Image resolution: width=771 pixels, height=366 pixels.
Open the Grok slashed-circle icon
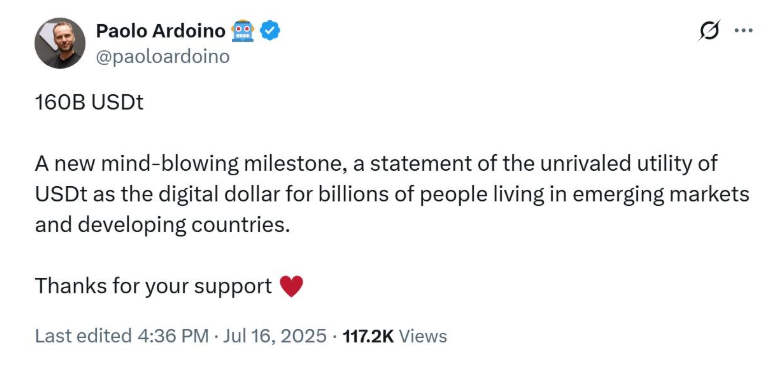tap(710, 30)
